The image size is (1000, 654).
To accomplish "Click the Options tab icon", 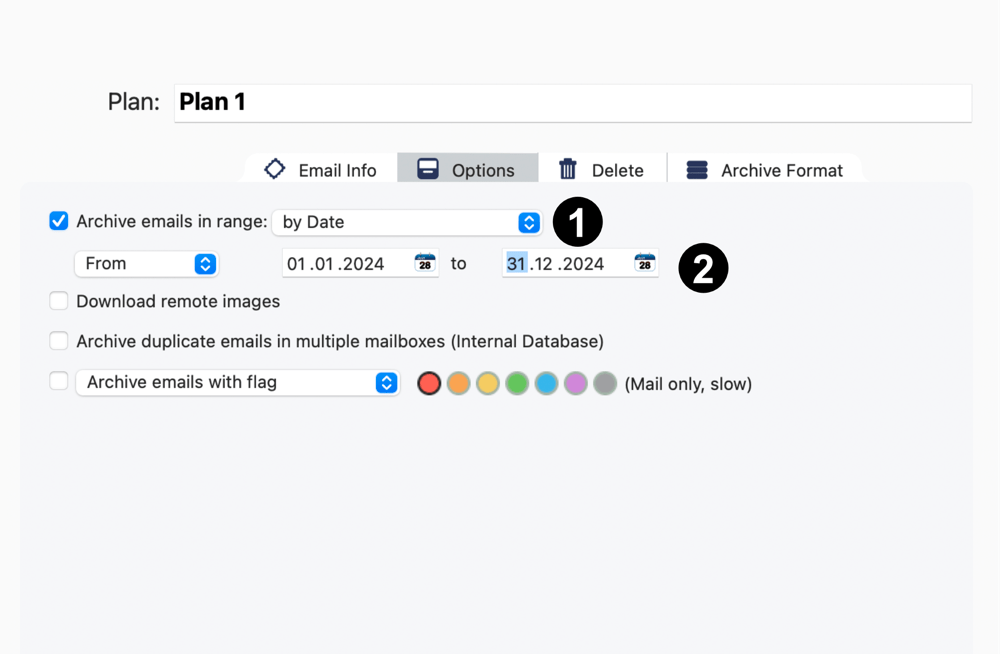I will [x=428, y=169].
